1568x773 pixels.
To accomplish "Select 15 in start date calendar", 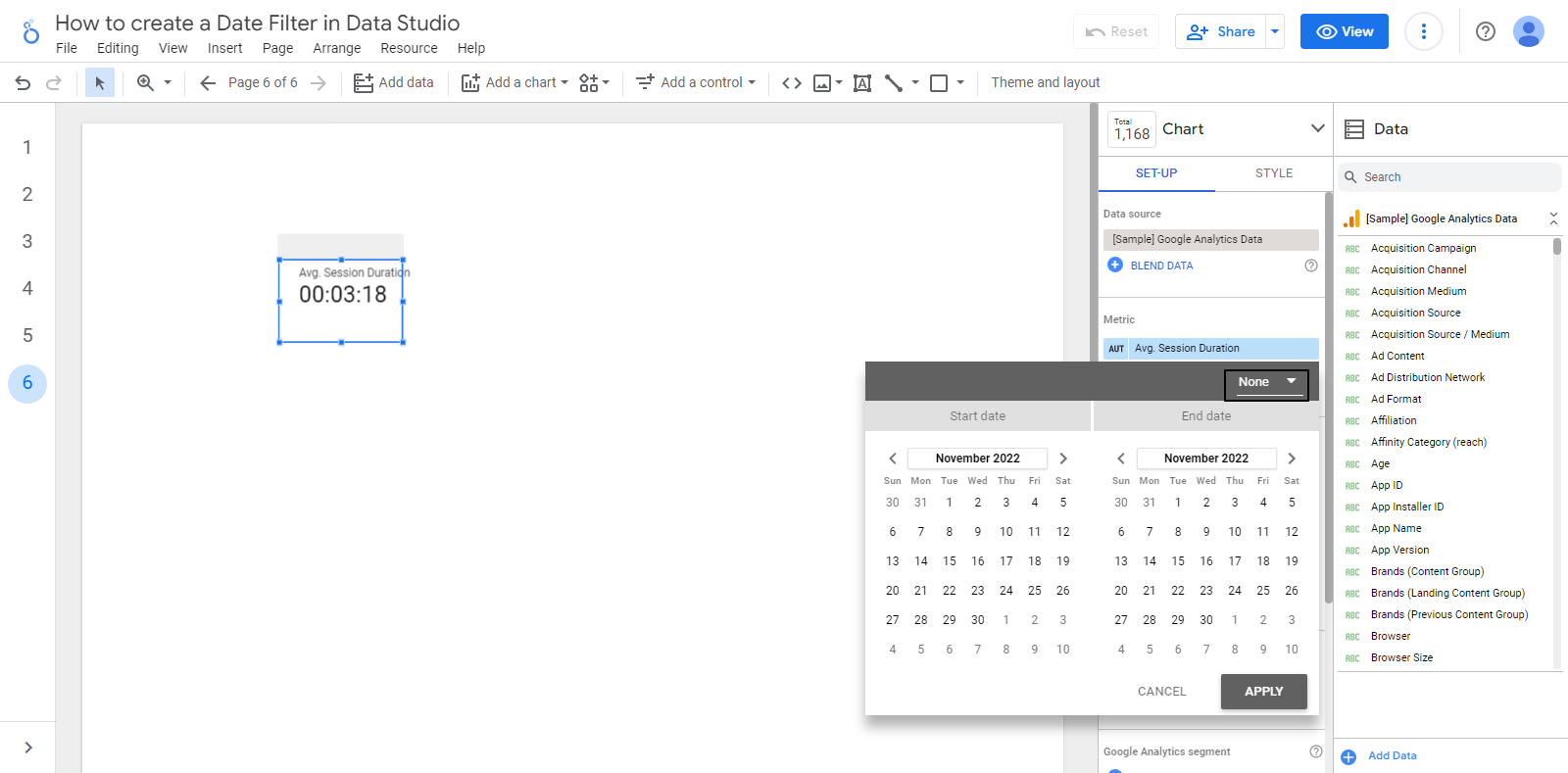I will coord(949,561).
